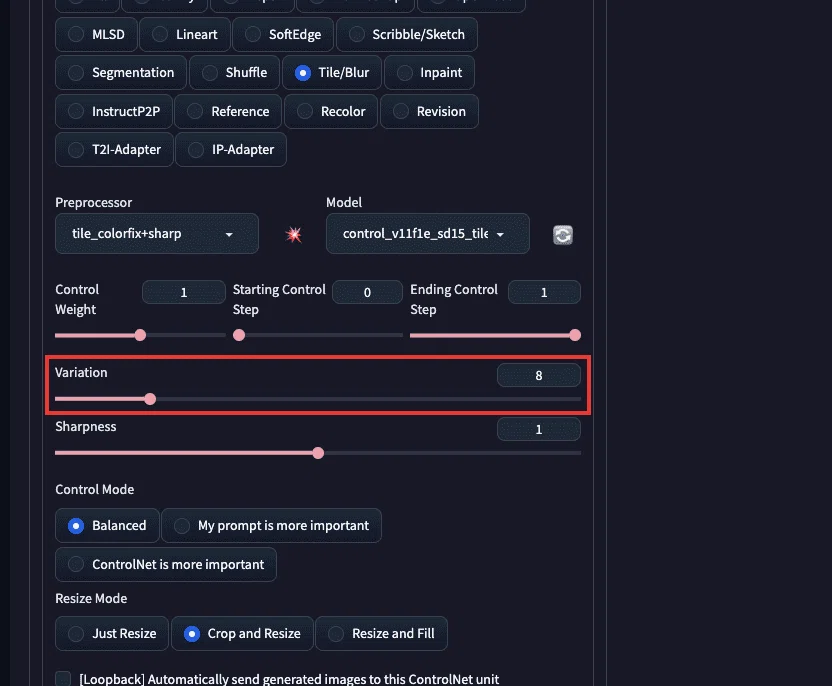The image size is (832, 686).
Task: Click the Variation slider handle
Action: 150,399
